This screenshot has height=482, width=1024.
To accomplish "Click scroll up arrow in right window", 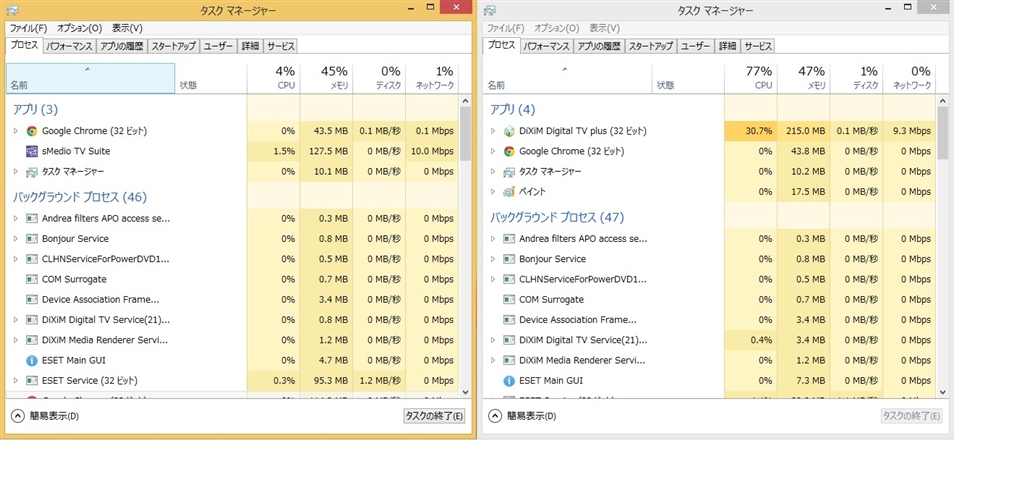I will pyautogui.click(x=942, y=101).
